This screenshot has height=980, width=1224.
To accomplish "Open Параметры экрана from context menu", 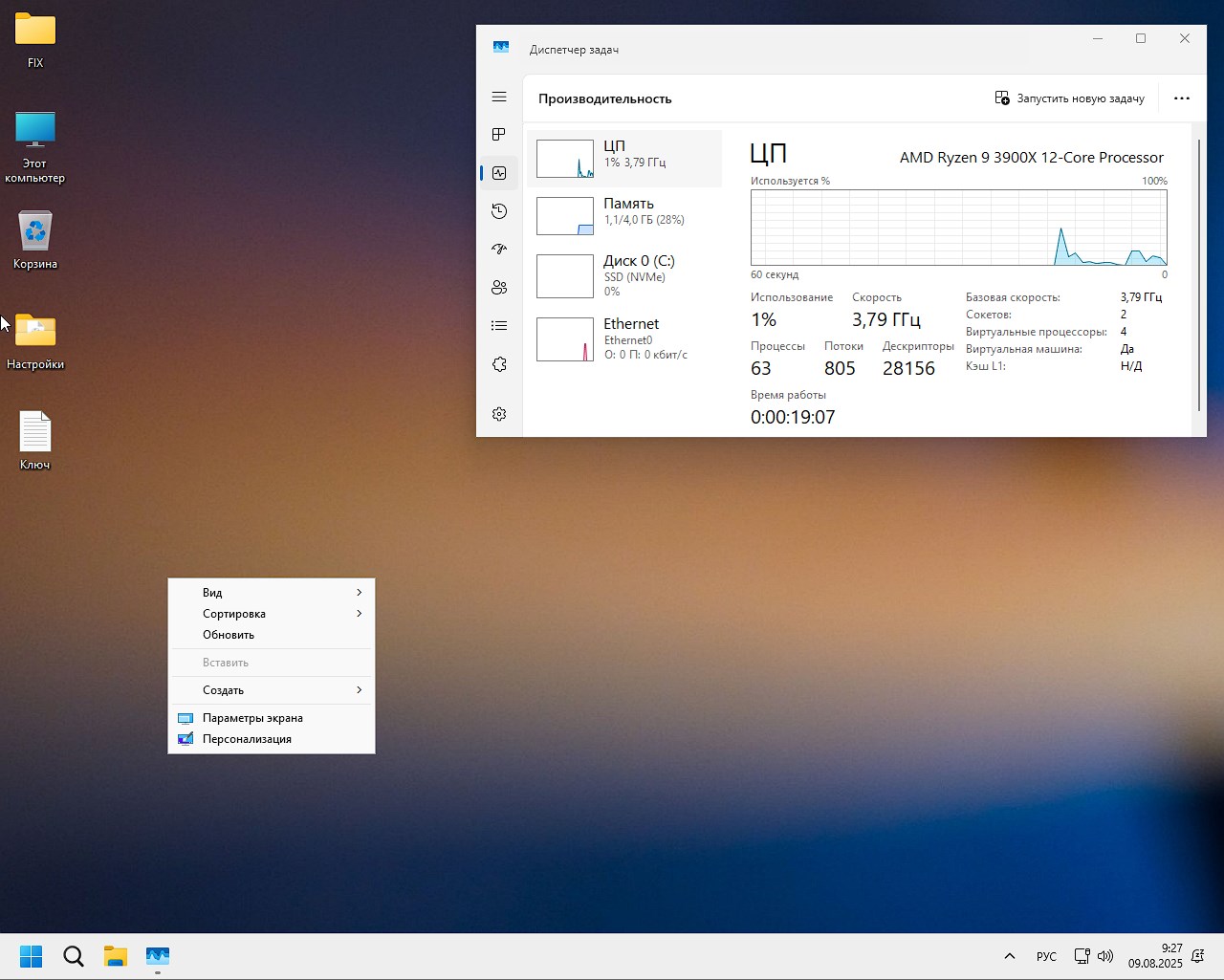I will [272, 718].
